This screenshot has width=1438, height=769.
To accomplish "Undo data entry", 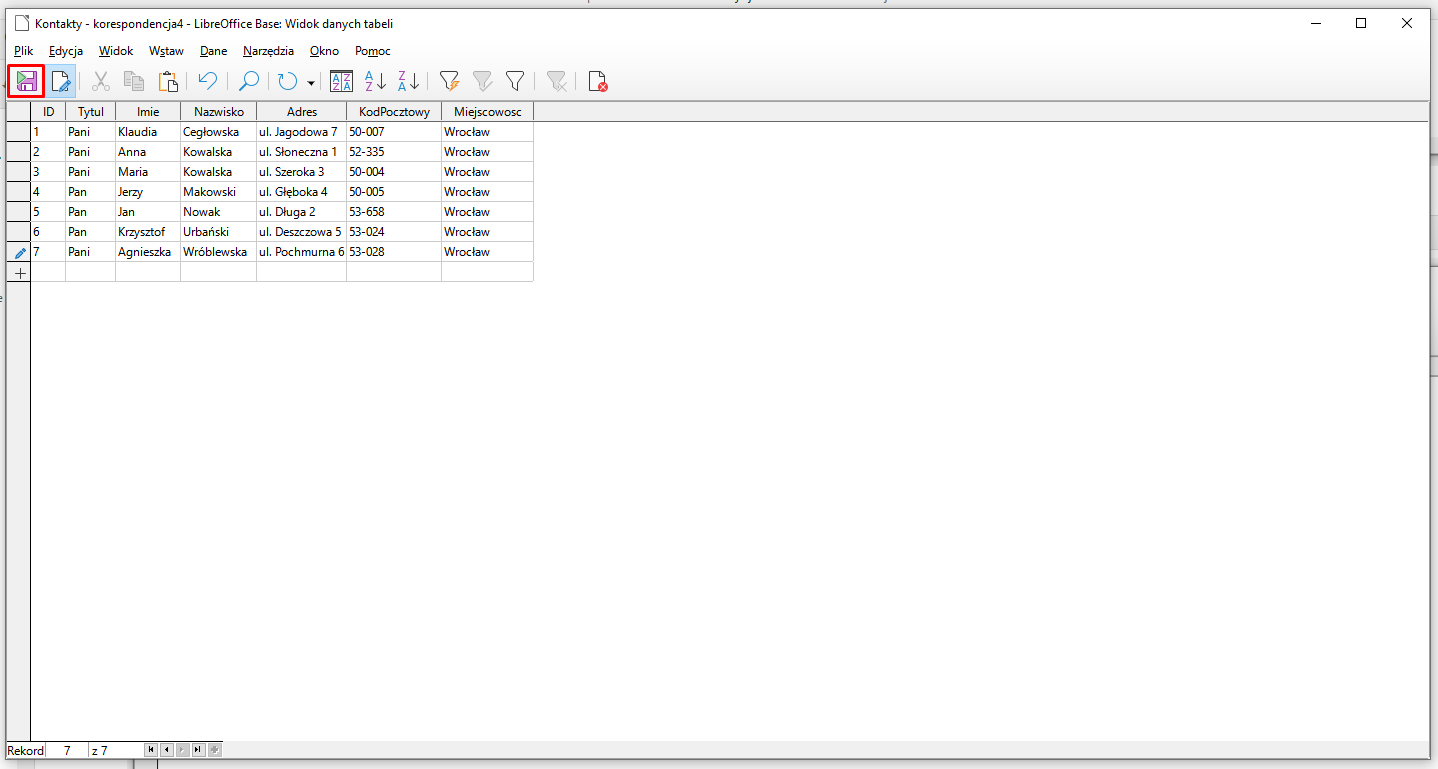I will tap(207, 81).
